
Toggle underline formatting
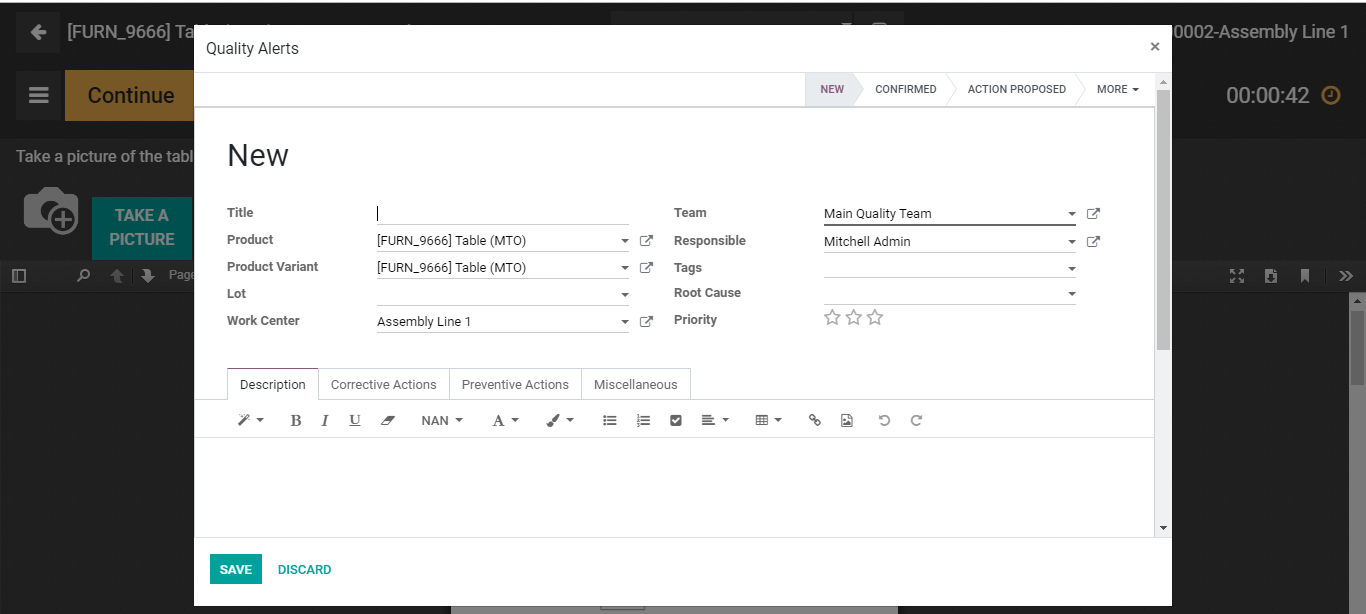tap(355, 421)
